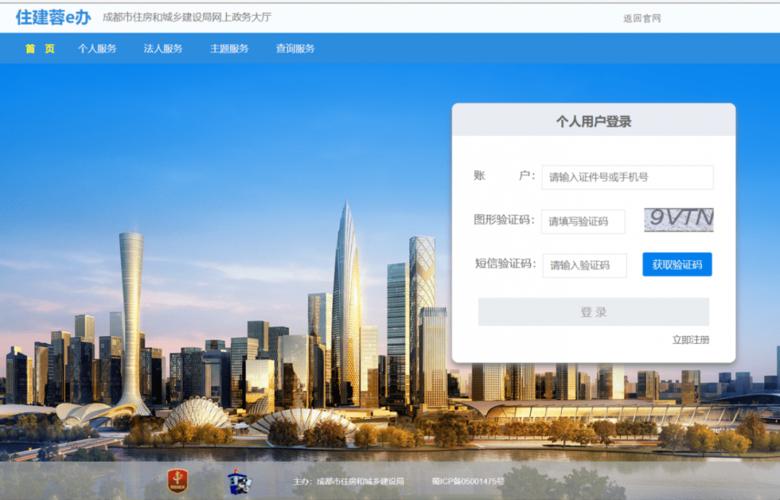The width and height of the screenshot is (780, 500).
Task: Open the 立即注册 registration link
Action: tap(690, 340)
